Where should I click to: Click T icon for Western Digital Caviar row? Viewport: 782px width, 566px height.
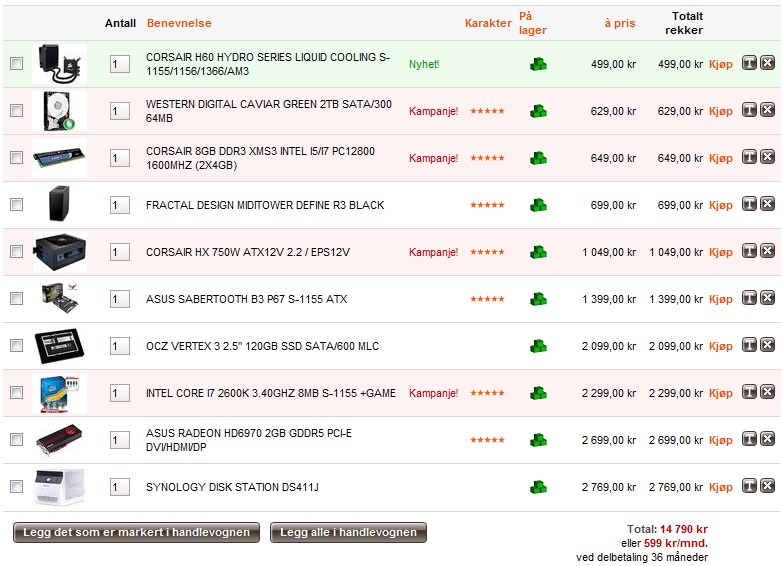coord(749,110)
